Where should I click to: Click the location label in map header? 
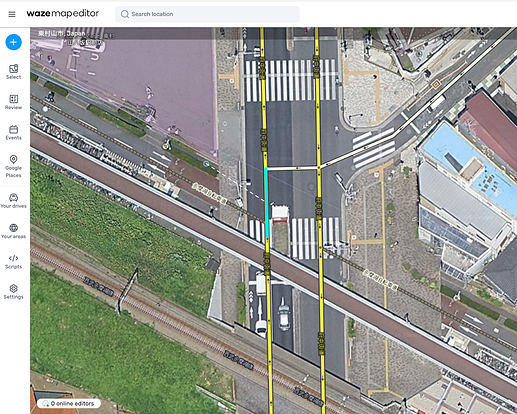tap(62, 34)
